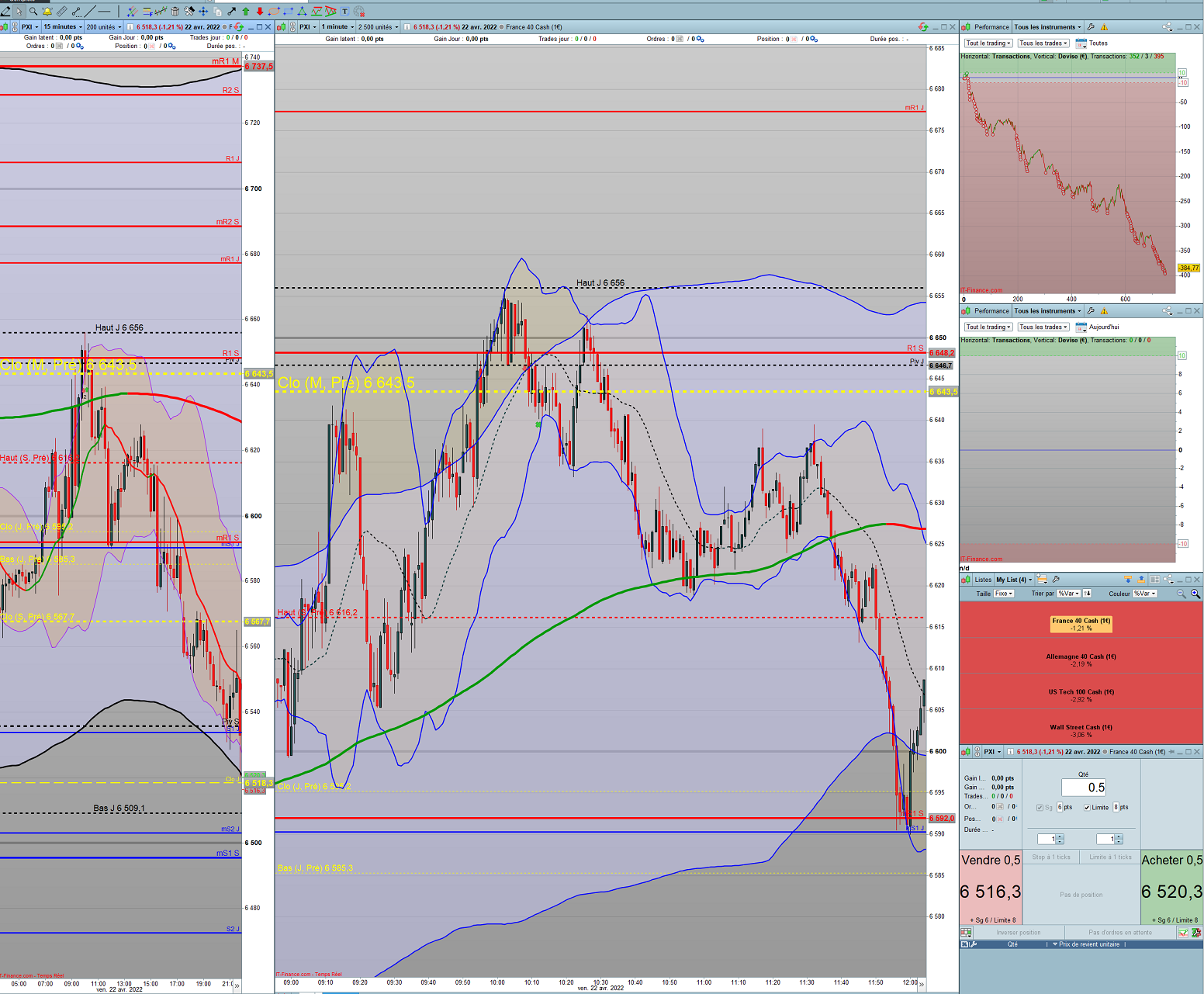Open wrench settings in top Performance panel
The height and width of the screenshot is (994, 1204).
pos(1092,27)
